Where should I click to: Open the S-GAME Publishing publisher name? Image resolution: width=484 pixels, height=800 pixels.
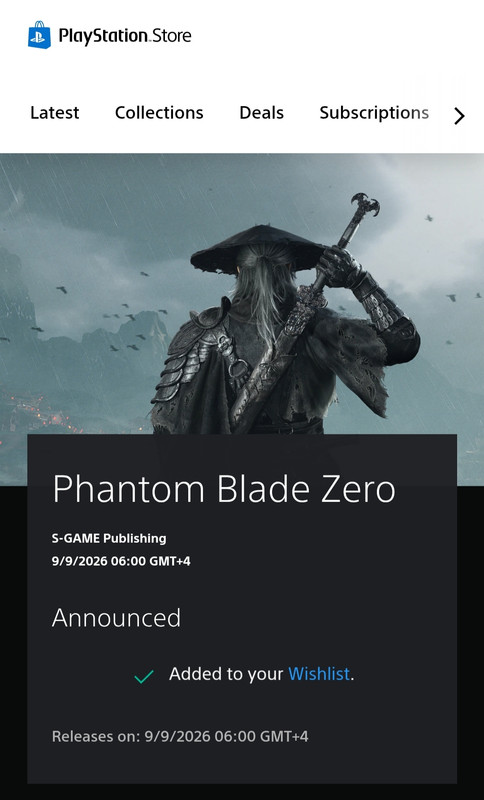click(109, 538)
